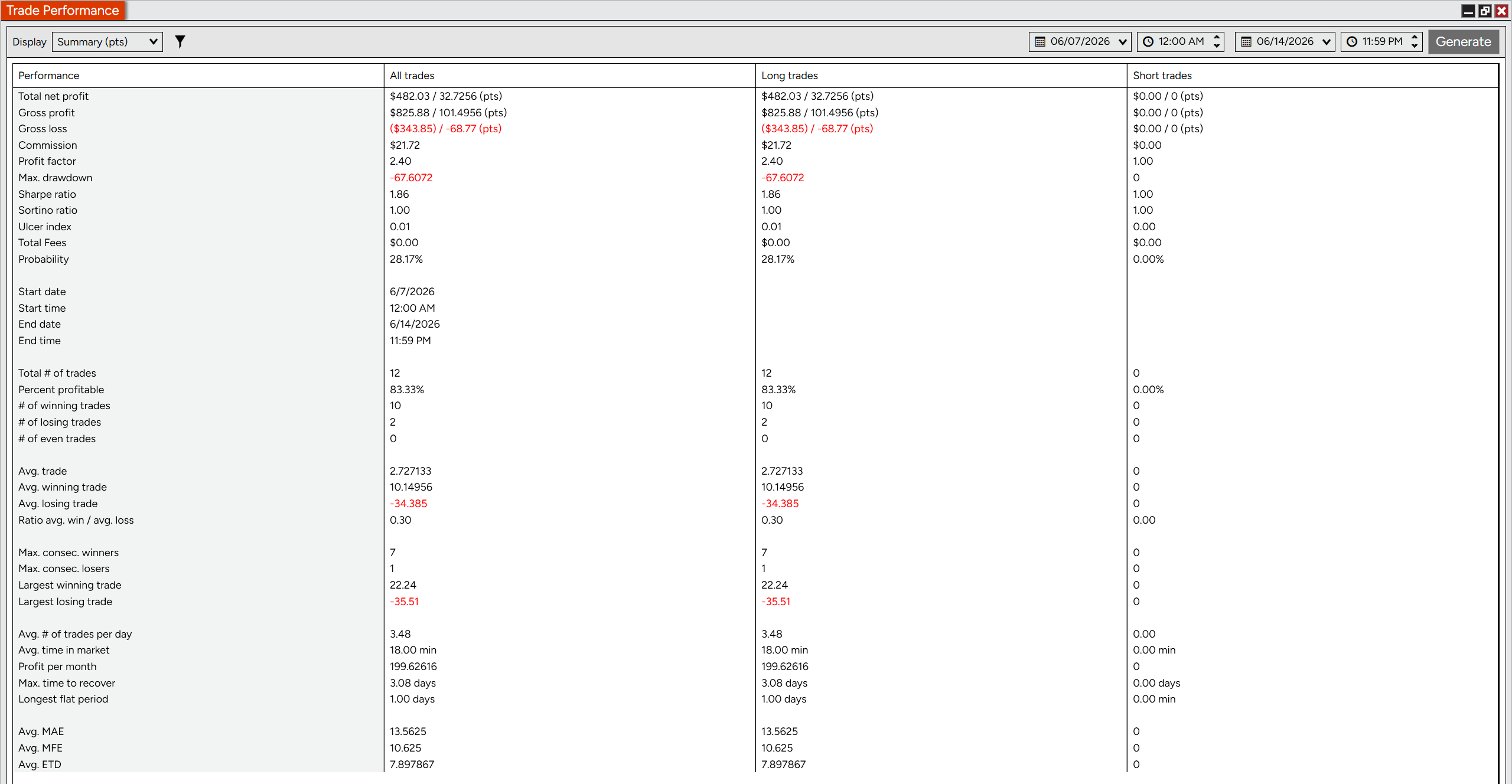Increase start time with up arrow
This screenshot has width=1512, height=784.
click(x=1217, y=37)
